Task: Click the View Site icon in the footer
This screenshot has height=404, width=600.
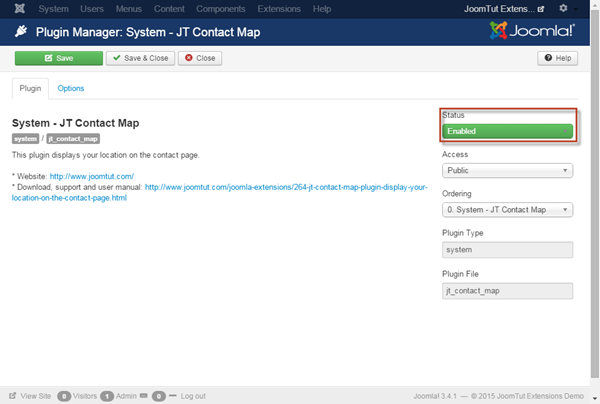Action: tap(13, 396)
